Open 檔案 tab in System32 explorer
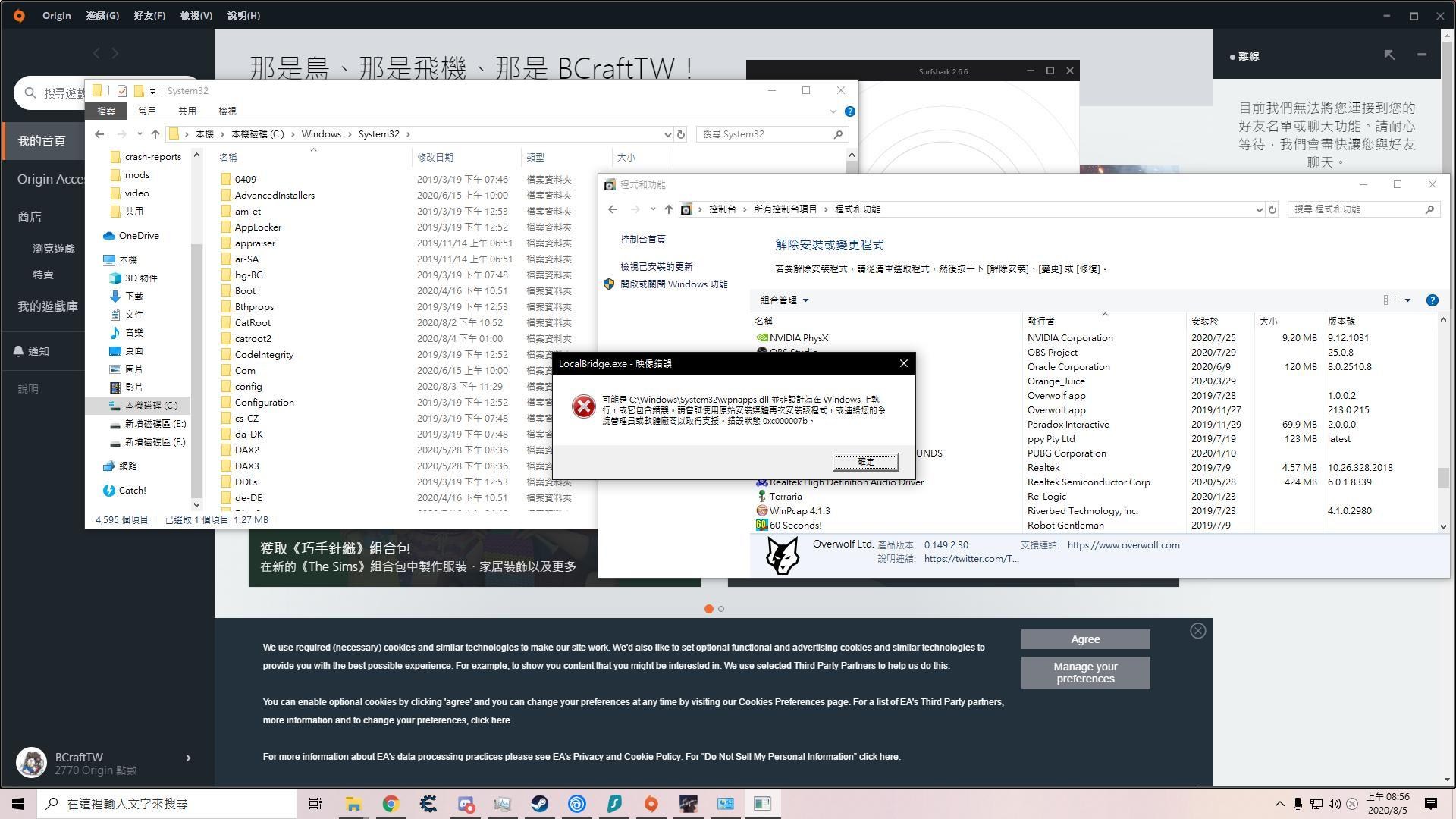This screenshot has width=1456, height=819. (x=106, y=111)
